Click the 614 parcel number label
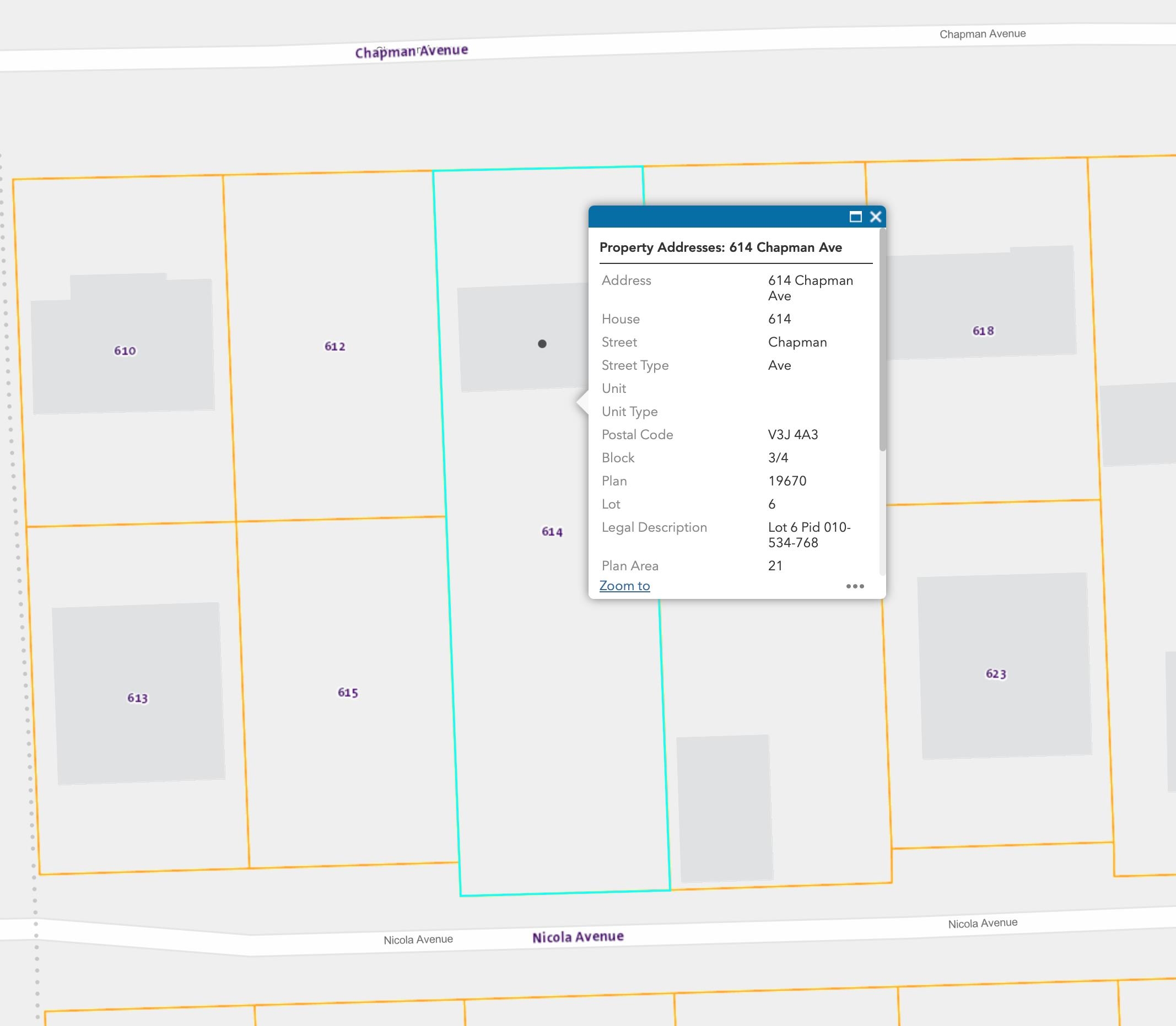 coord(552,532)
